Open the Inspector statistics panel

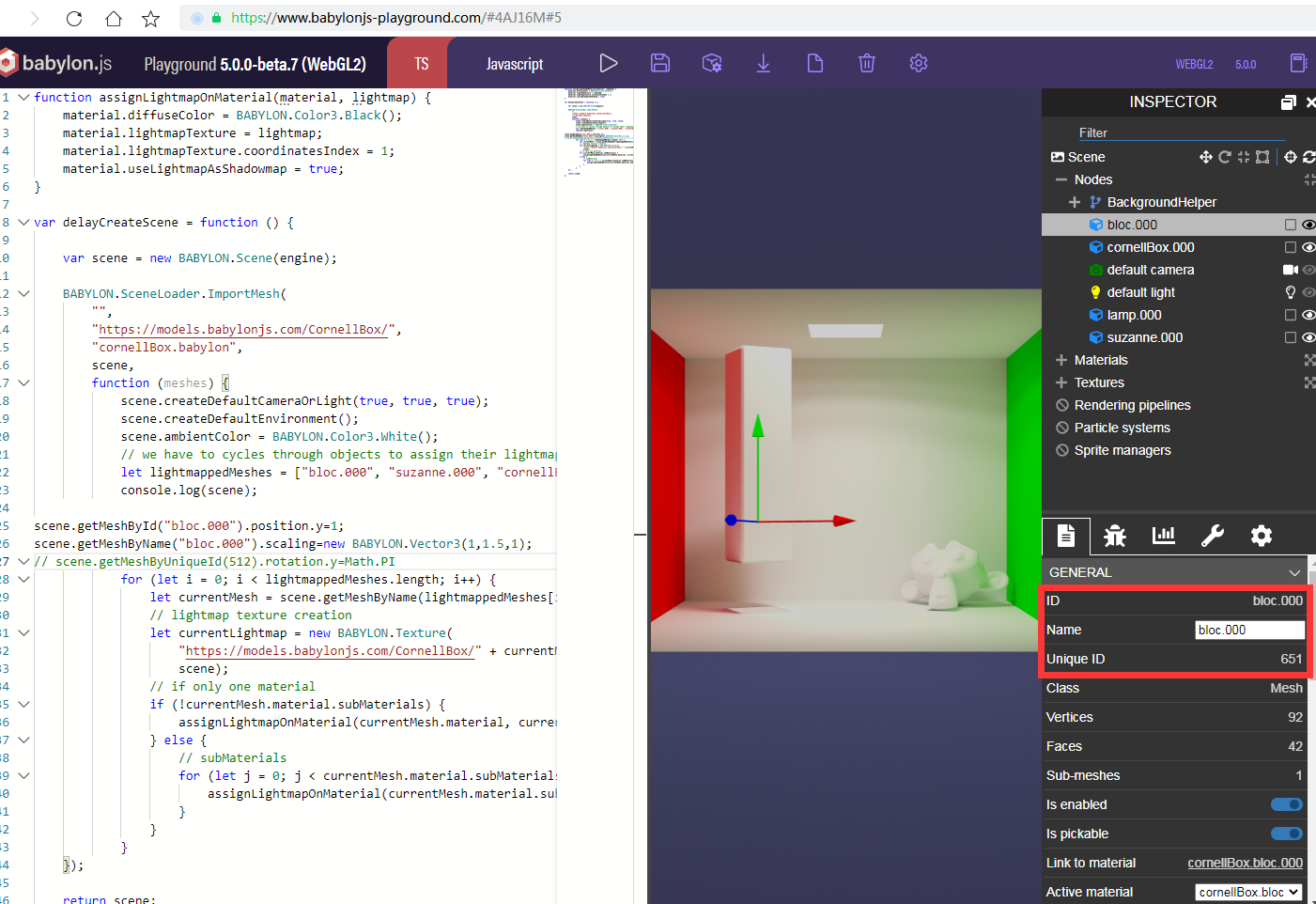pos(1164,536)
